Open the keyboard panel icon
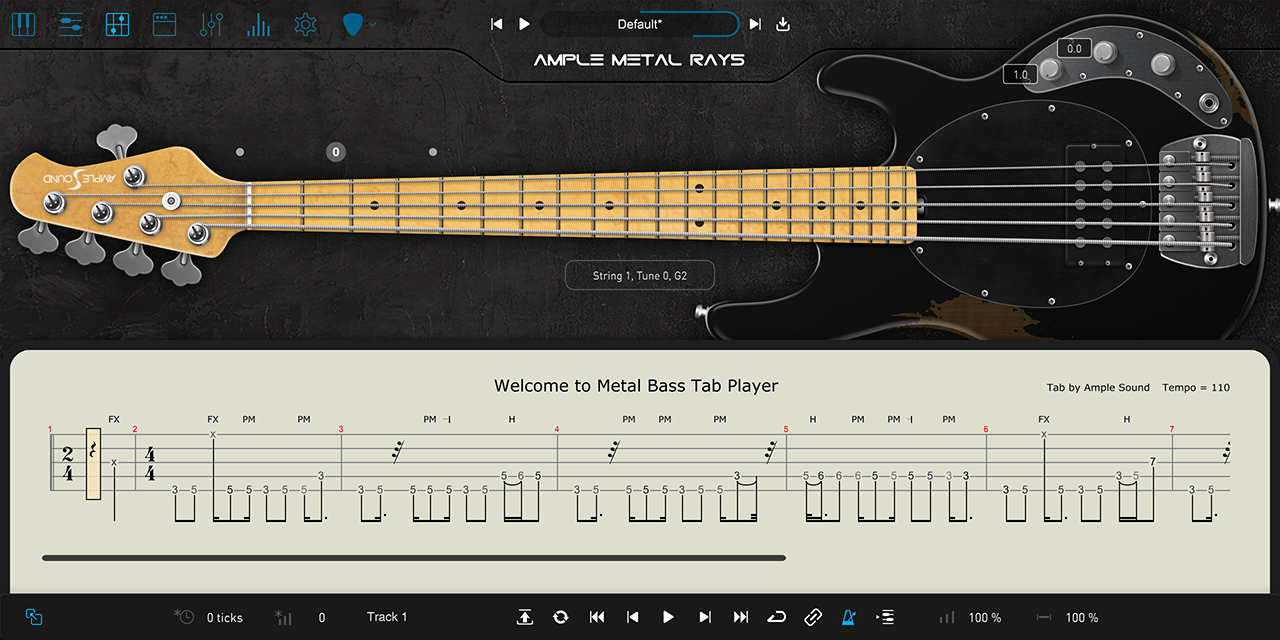This screenshot has height=640, width=1280. pos(23,24)
